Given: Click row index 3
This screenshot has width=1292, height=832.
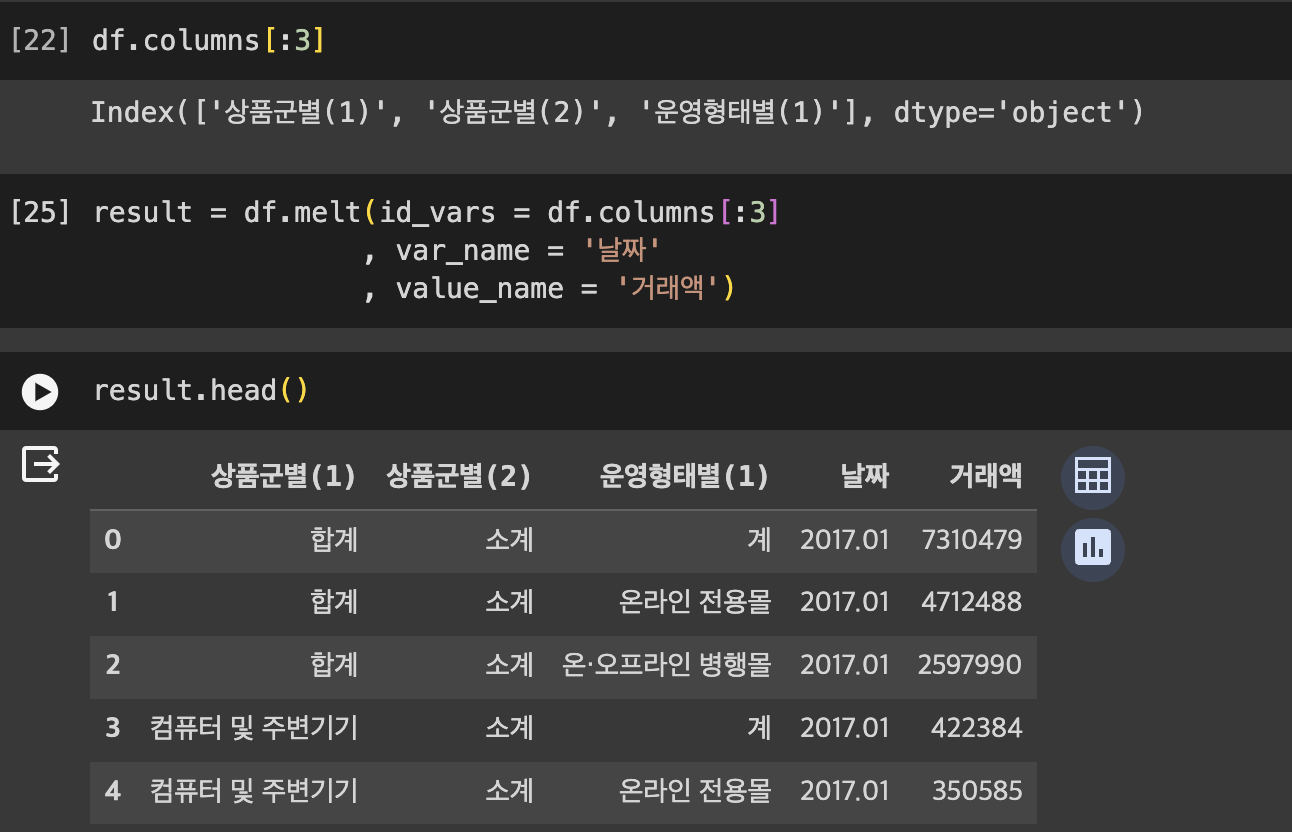Looking at the screenshot, I should pyautogui.click(x=113, y=728).
